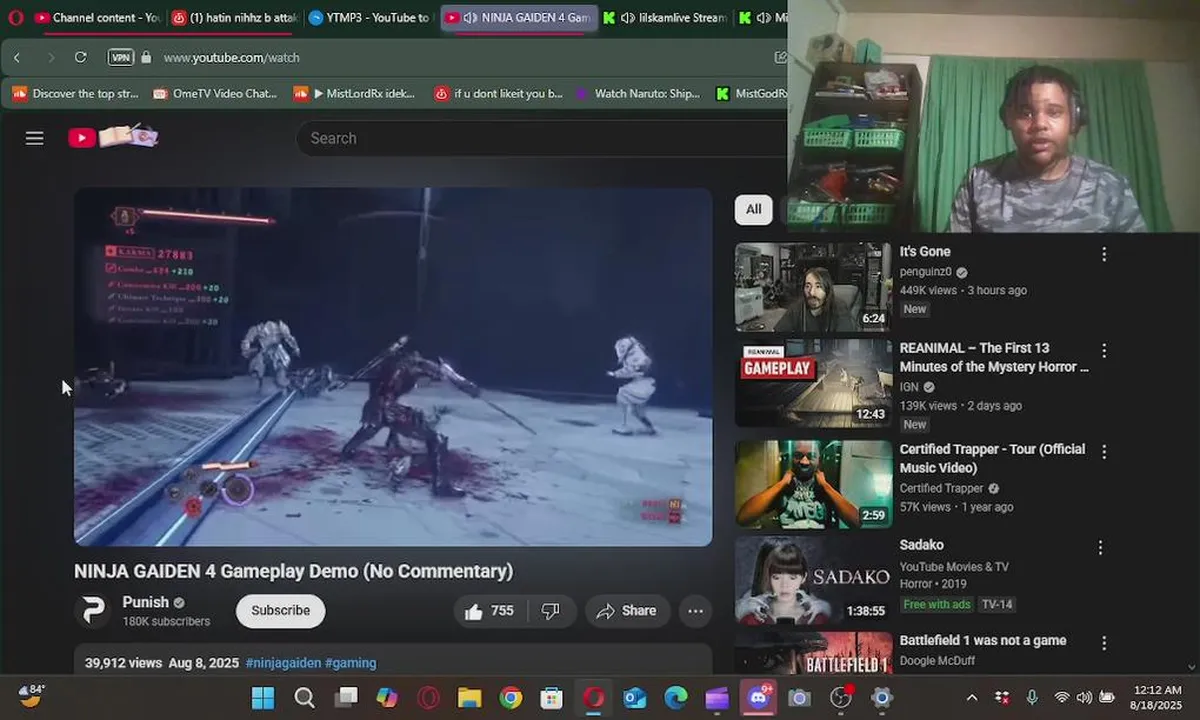Switch to hatin nihhz b attak tab

click(x=233, y=17)
